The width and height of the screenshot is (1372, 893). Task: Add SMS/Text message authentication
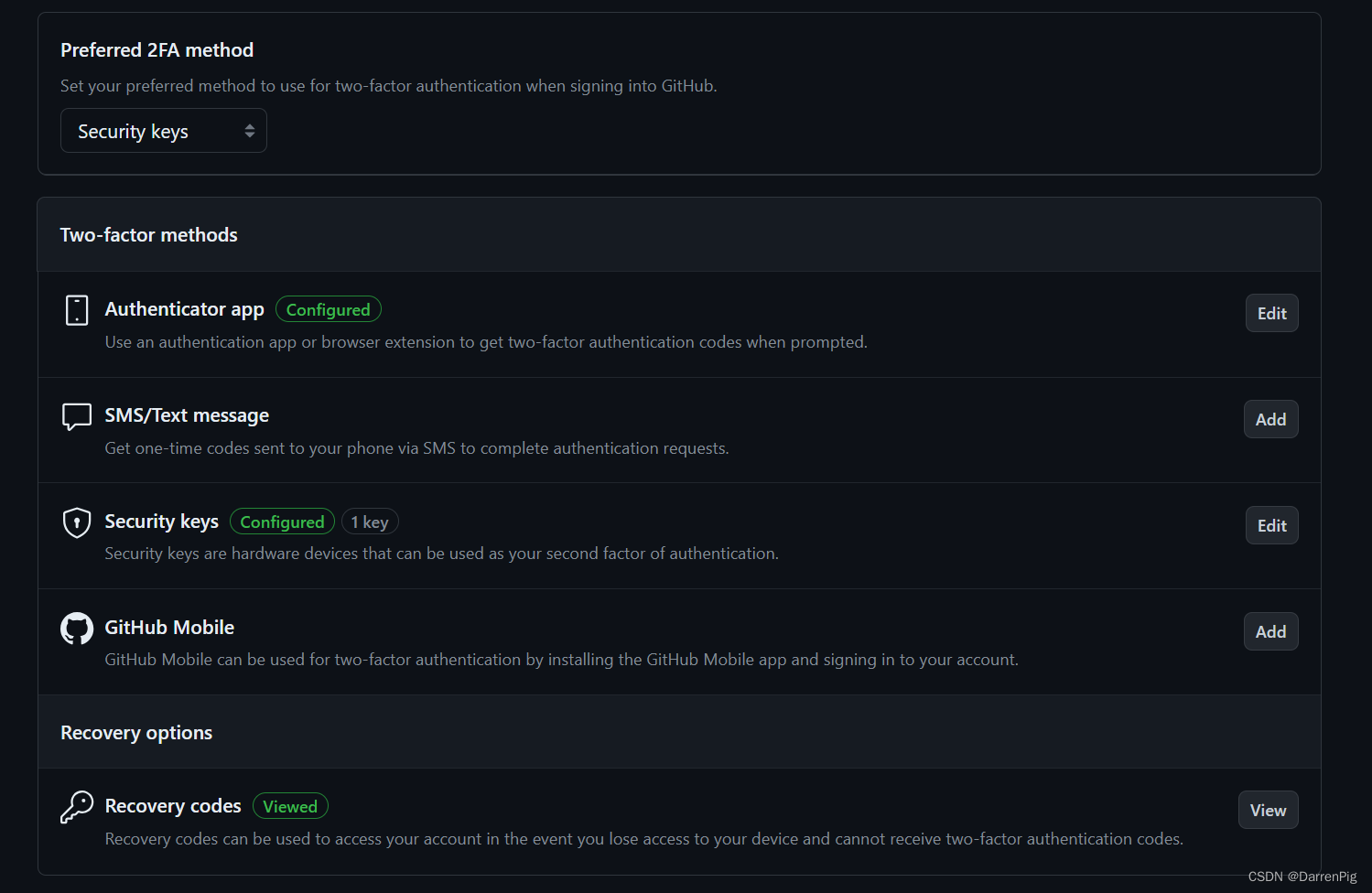(x=1270, y=419)
